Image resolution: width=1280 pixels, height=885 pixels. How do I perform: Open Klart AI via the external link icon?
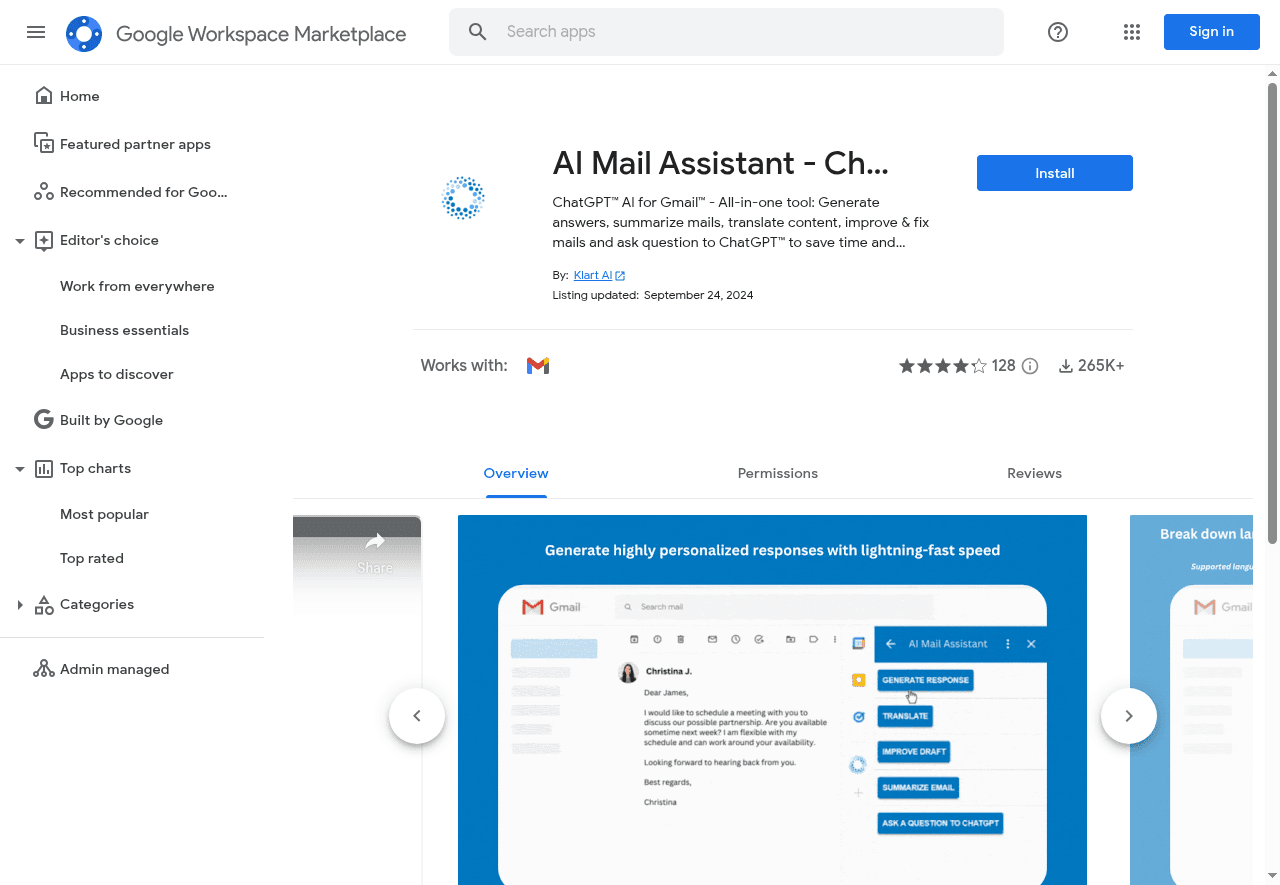[x=620, y=274]
